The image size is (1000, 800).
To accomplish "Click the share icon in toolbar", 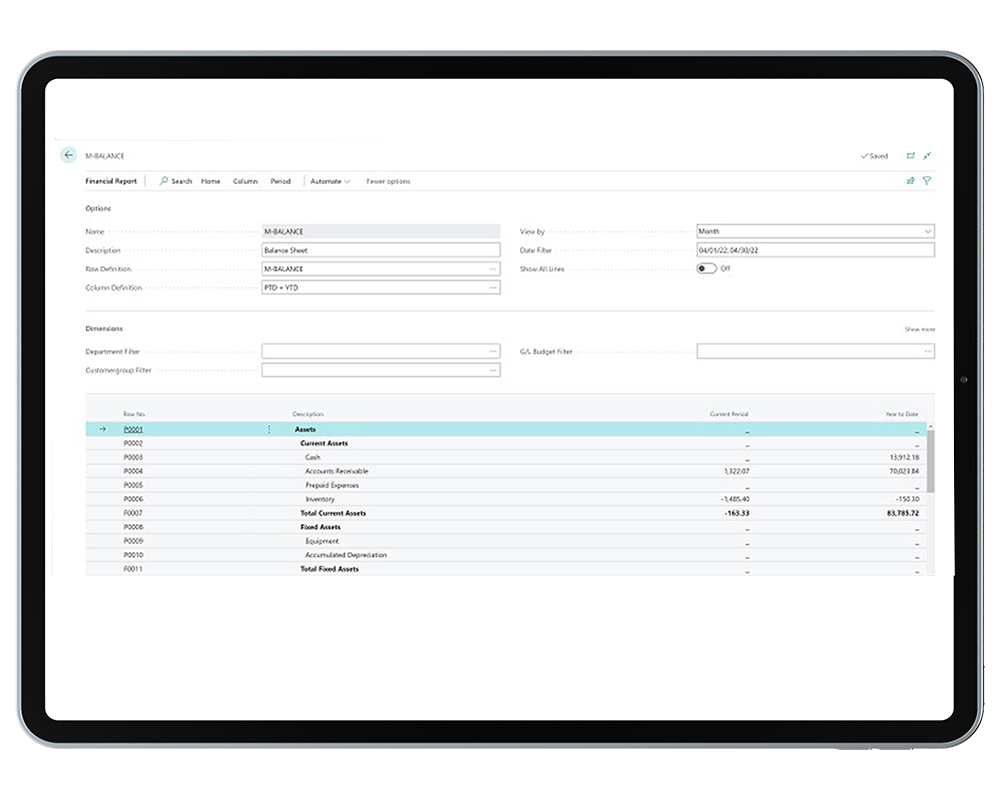I will point(910,181).
